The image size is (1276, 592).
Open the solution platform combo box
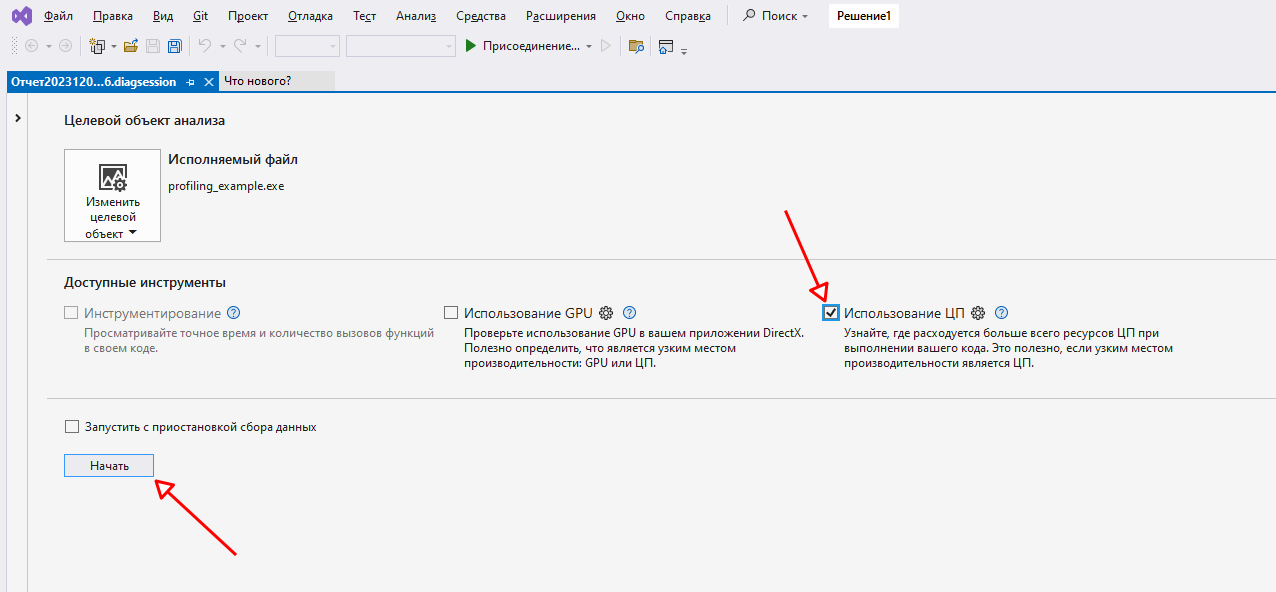pos(400,46)
